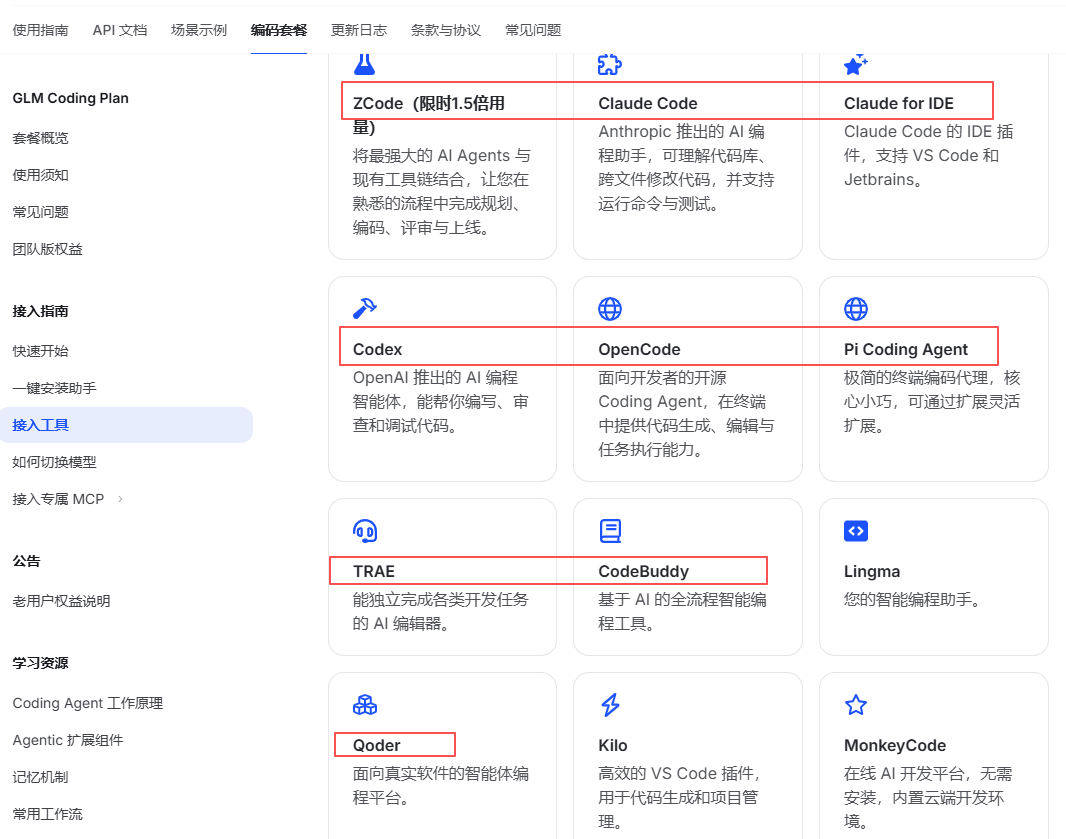Viewport: 1066px width, 839px height.
Task: Open 老用户权益说明 under 公告
Action: pos(61,601)
